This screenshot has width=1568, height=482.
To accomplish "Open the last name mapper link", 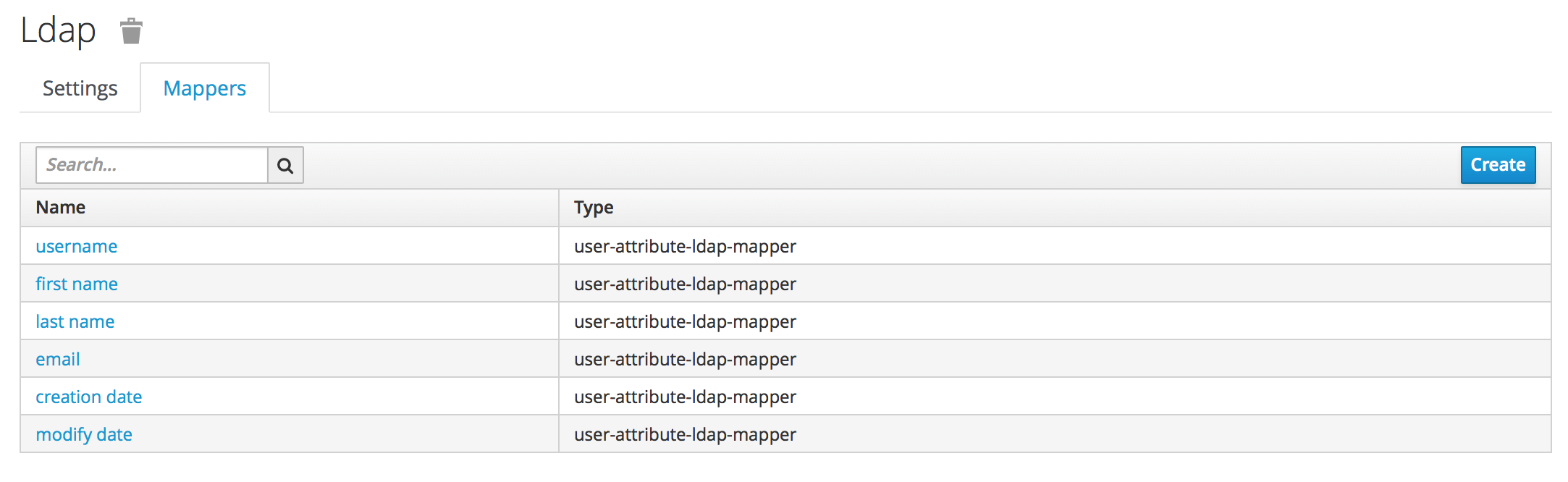I will (x=75, y=322).
